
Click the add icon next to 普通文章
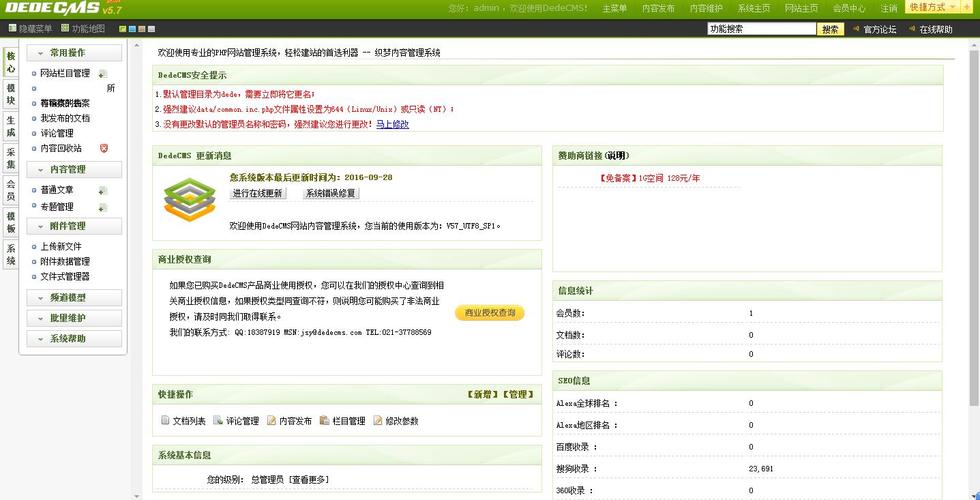point(102,190)
